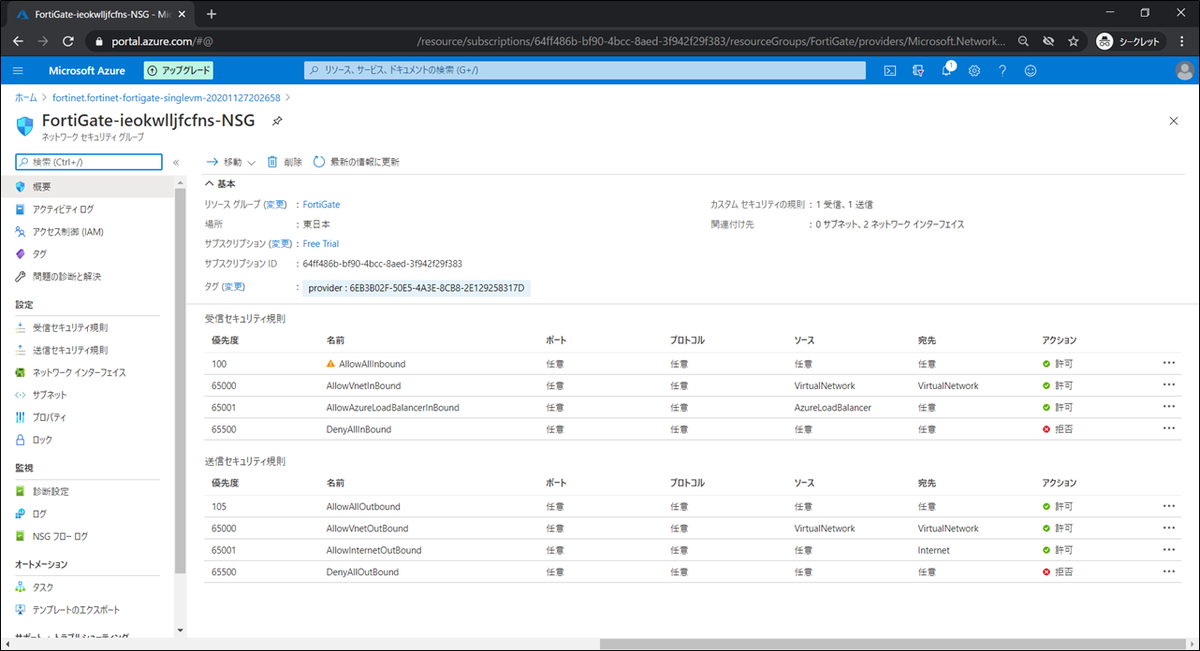Open the notifications bell
1200x651 pixels.
click(946, 70)
